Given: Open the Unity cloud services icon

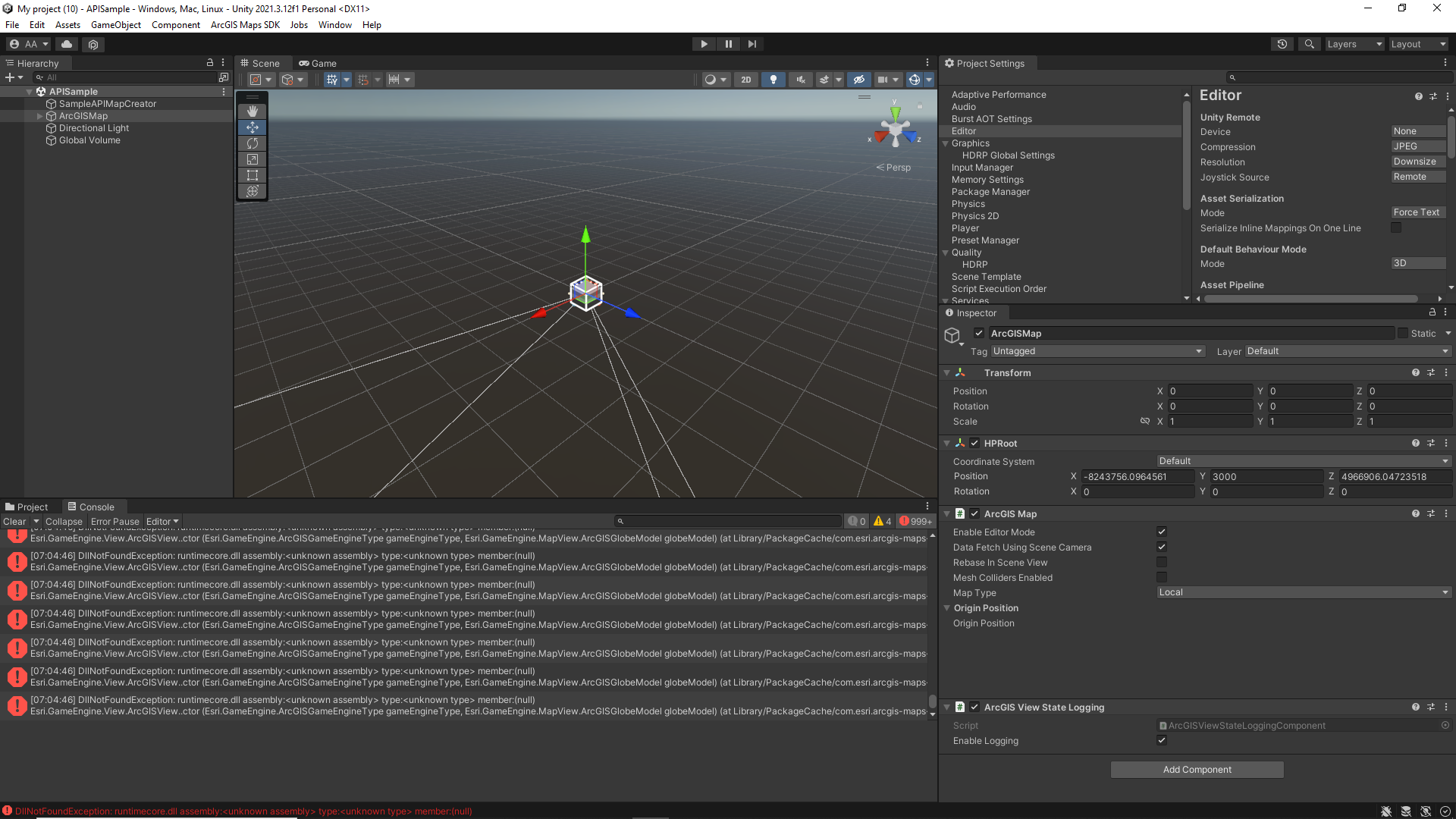Looking at the screenshot, I should (x=67, y=44).
